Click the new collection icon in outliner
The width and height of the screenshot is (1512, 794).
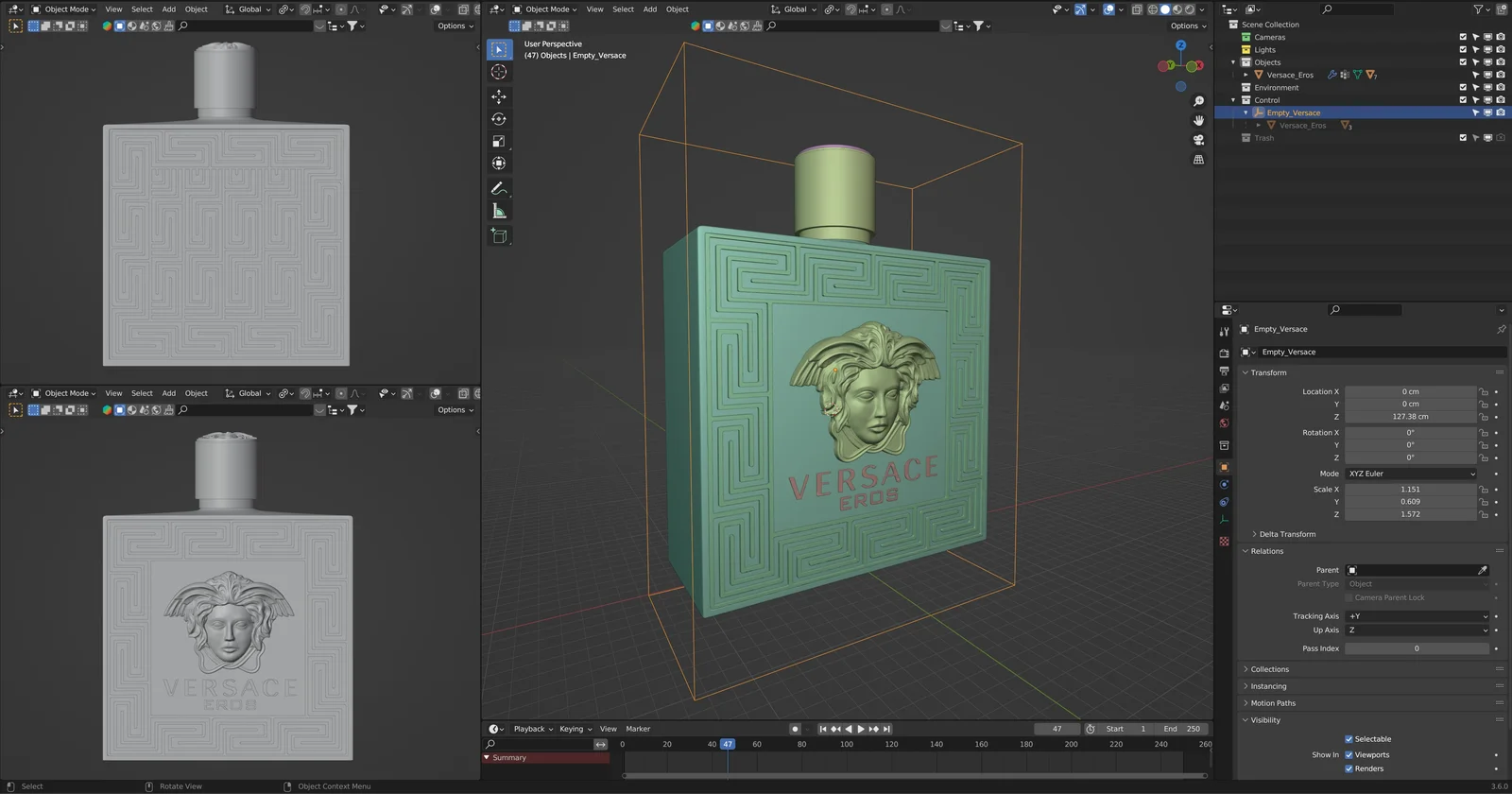[x=1502, y=9]
